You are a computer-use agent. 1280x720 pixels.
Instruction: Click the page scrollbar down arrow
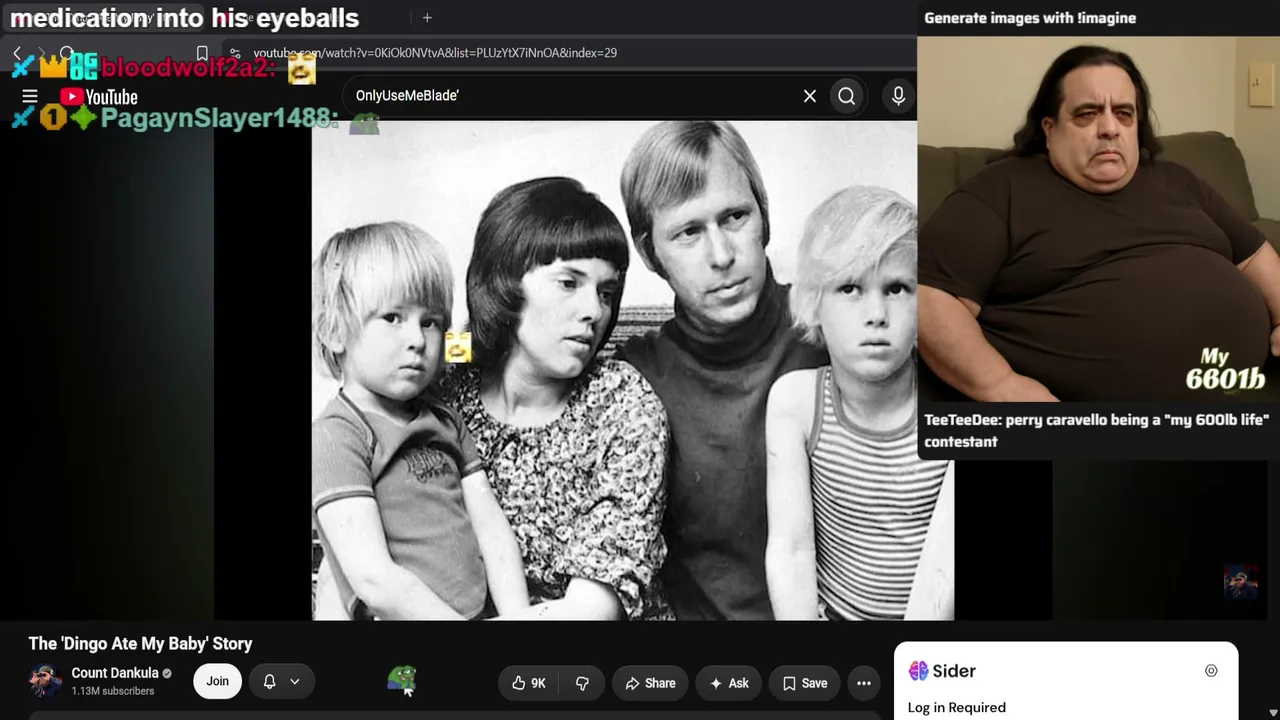[1271, 712]
